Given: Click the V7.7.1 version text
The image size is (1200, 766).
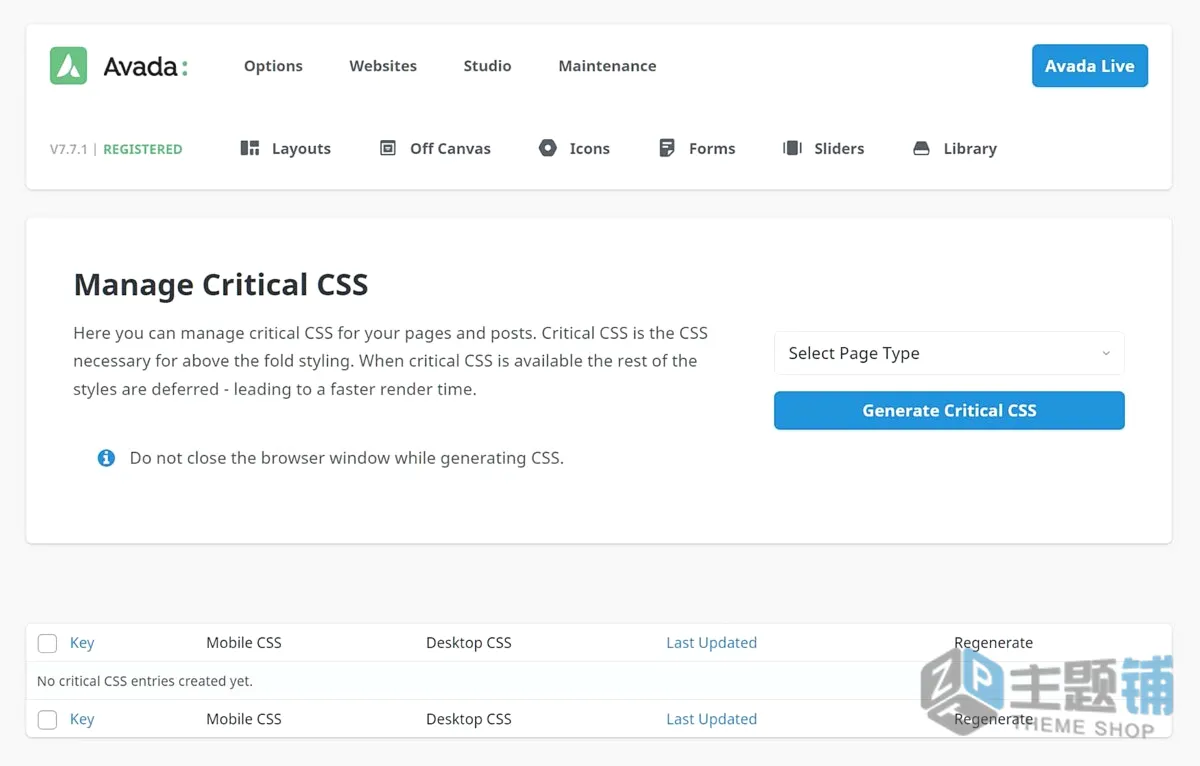Looking at the screenshot, I should coord(69,149).
